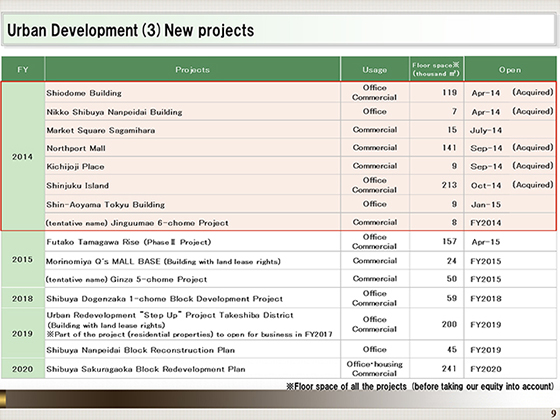
Task: Click open date 'Apr-15'
Action: (486, 242)
